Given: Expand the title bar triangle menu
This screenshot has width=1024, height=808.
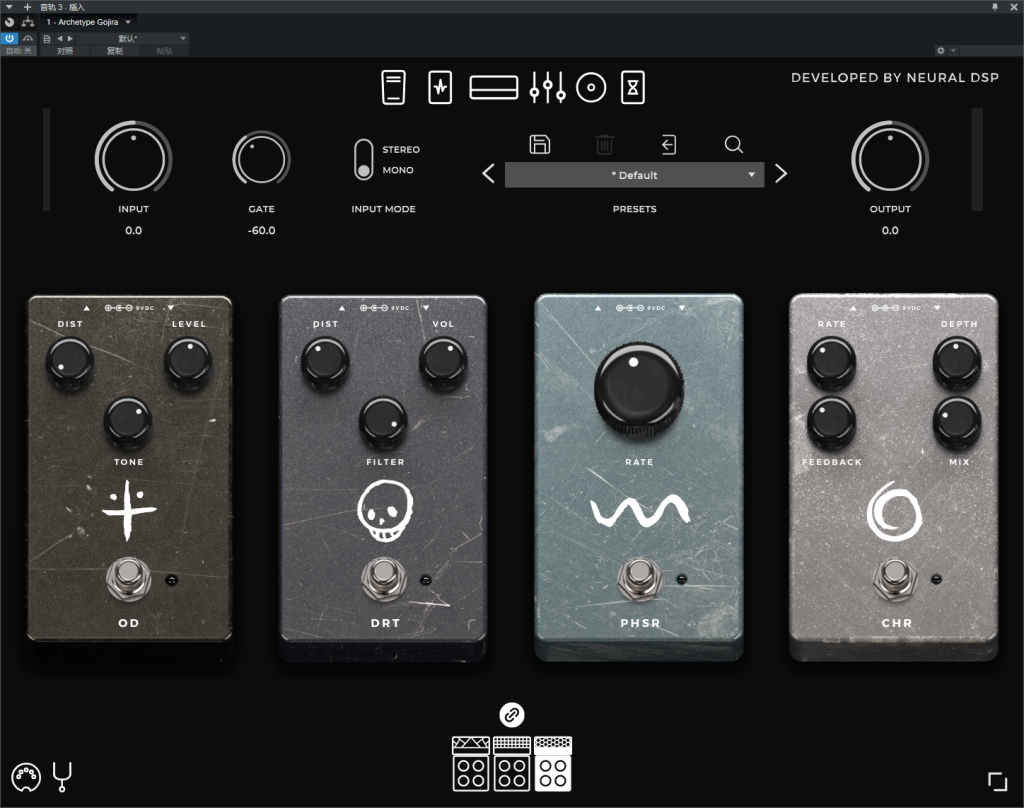Looking at the screenshot, I should [x=9, y=7].
